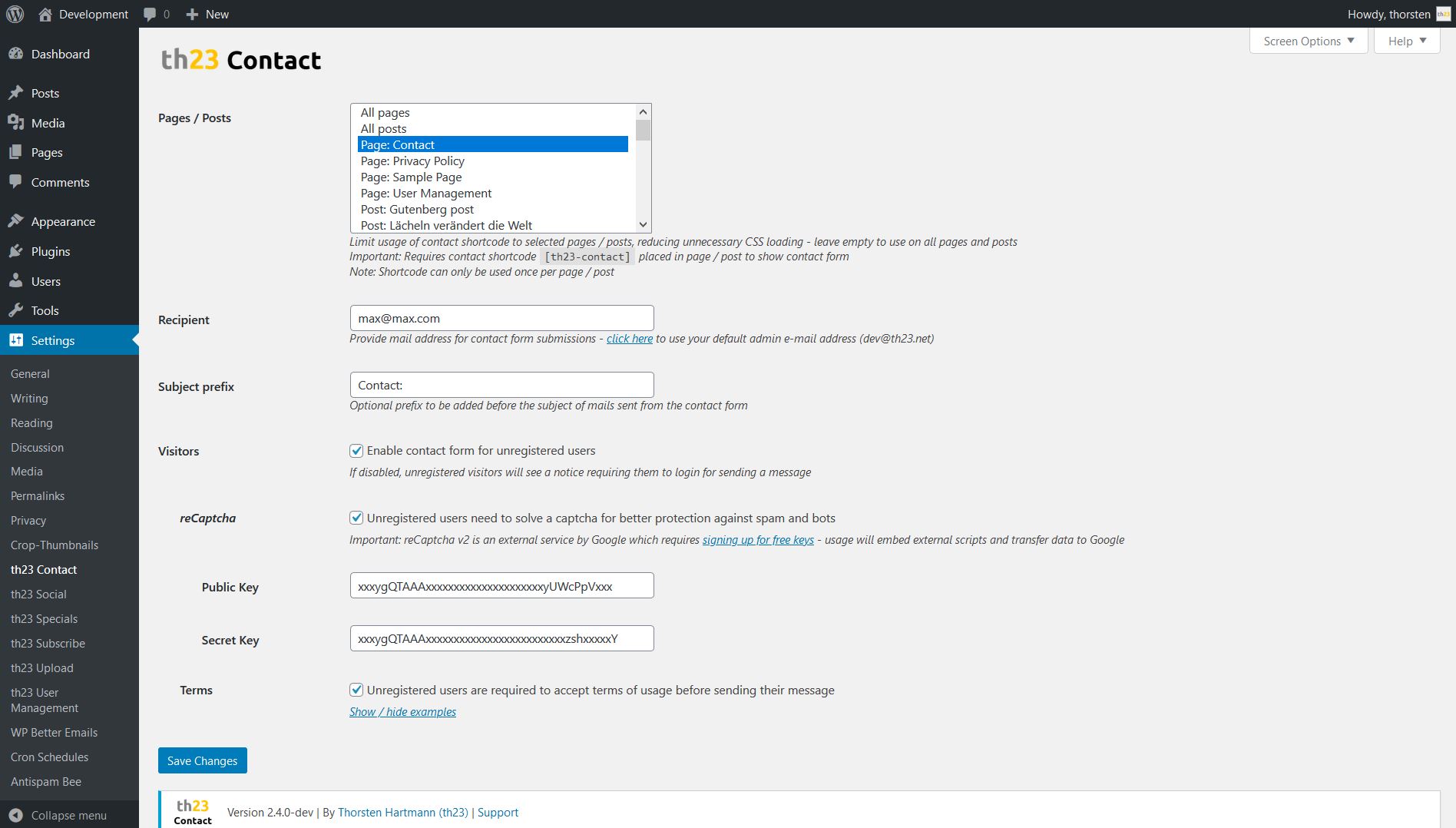Click Show / hide examples link
The height and width of the screenshot is (828, 1456).
402,712
